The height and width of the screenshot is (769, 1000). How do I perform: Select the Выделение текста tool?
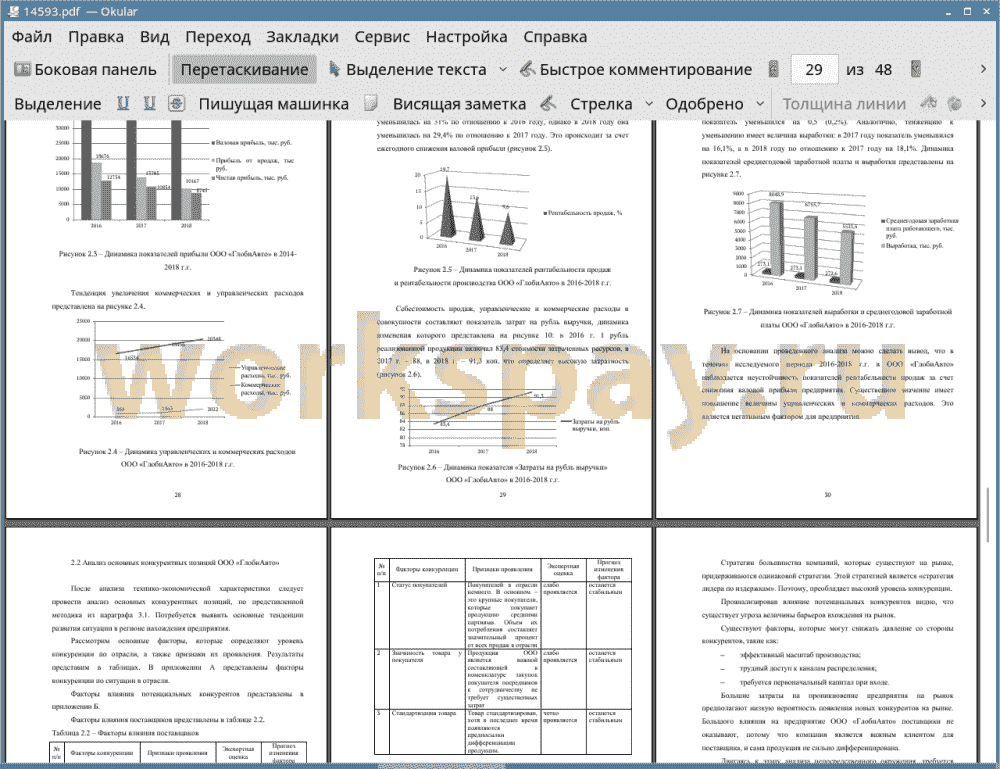point(407,70)
